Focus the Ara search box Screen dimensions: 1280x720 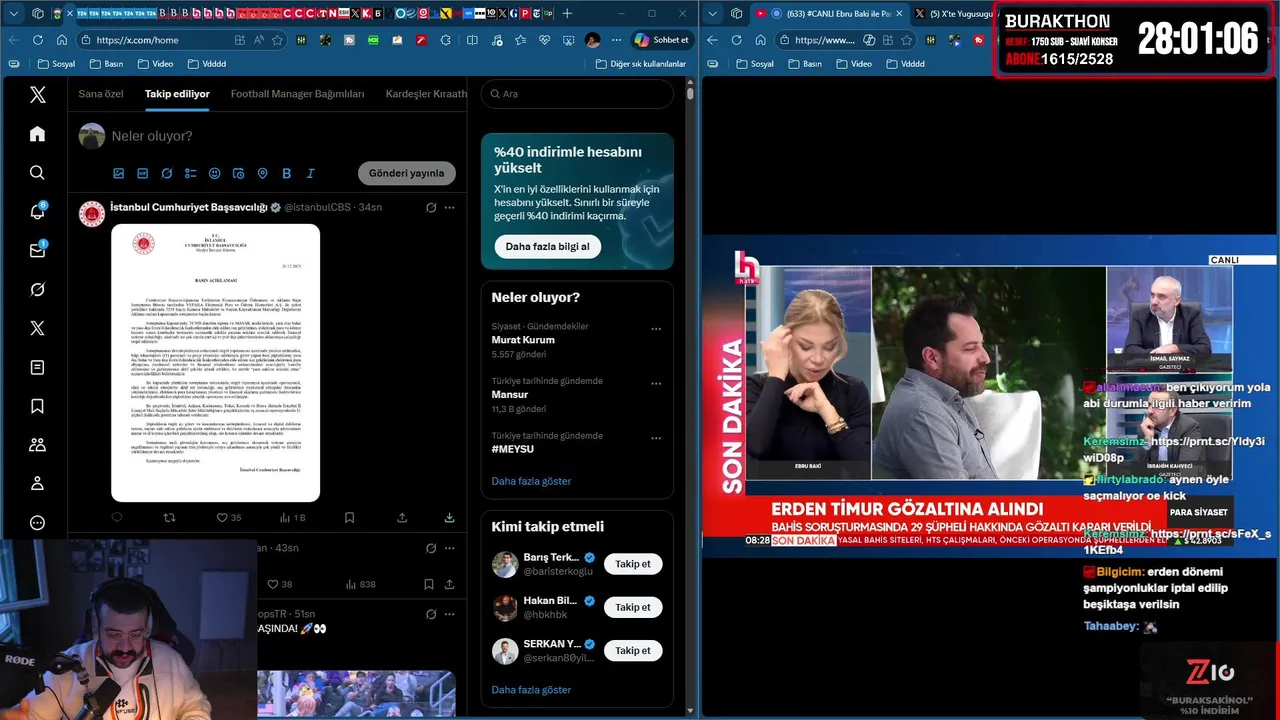click(577, 94)
